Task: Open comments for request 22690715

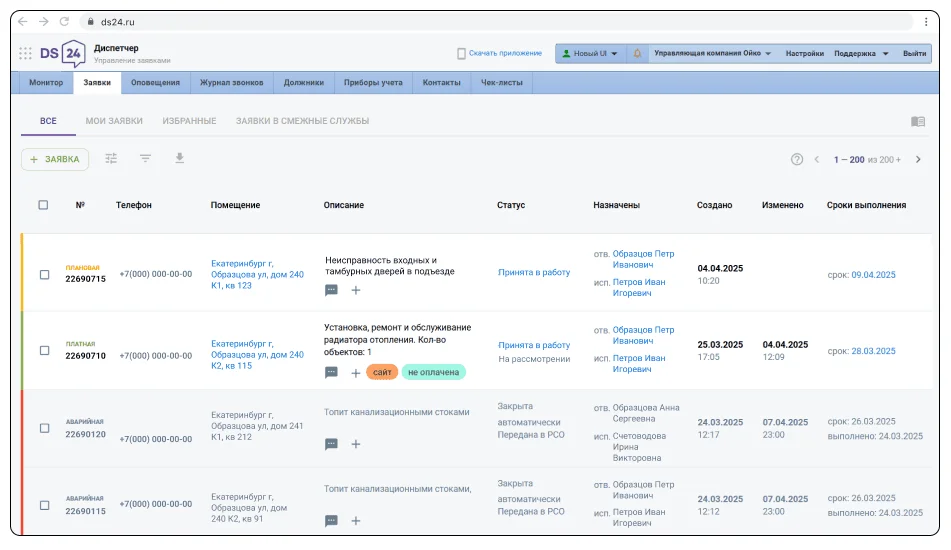Action: (331, 290)
